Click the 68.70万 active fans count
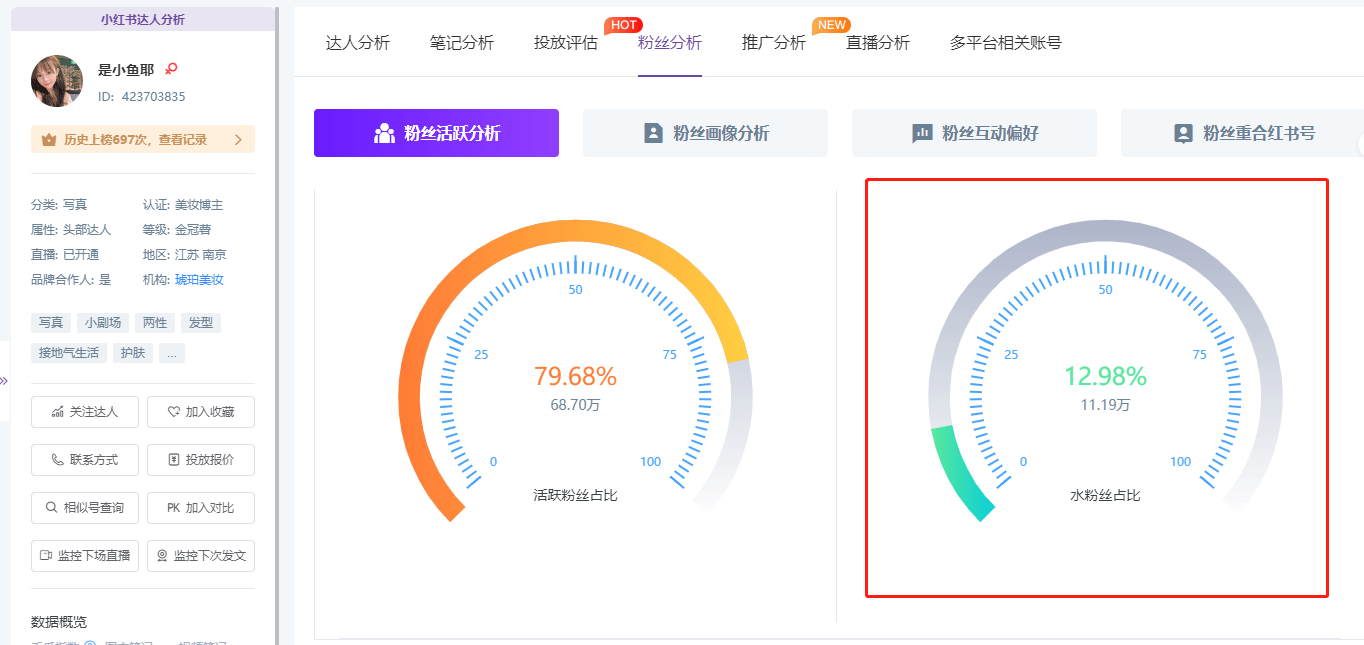Viewport: 1364px width, 645px height. [575, 405]
